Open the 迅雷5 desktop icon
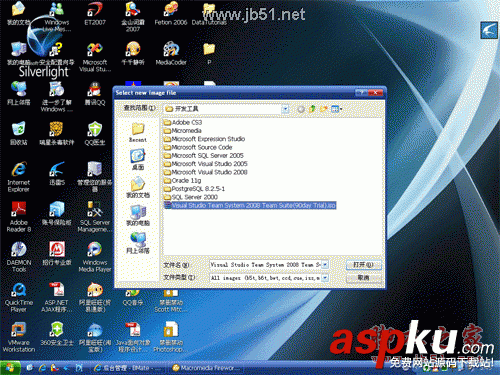 point(57,173)
